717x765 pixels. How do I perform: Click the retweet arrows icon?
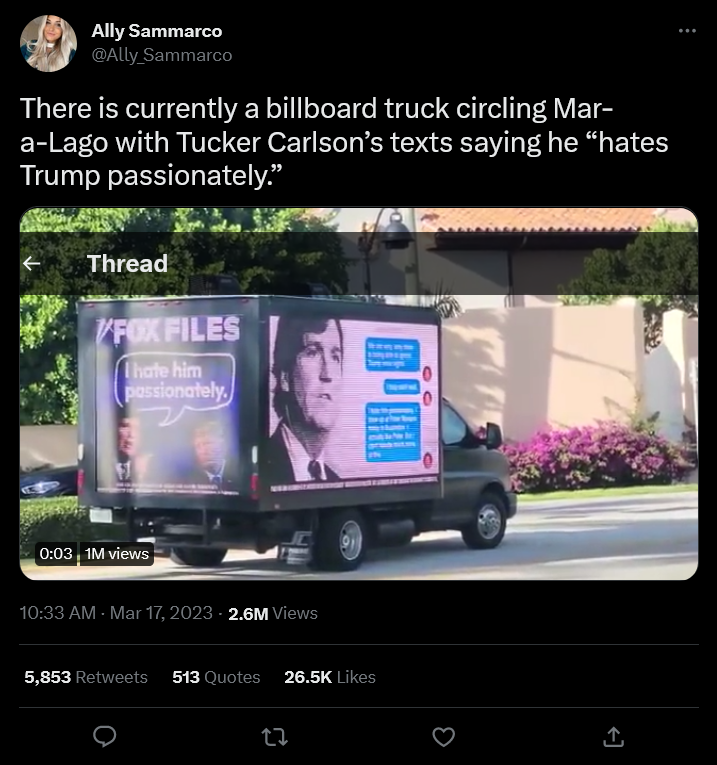(275, 737)
